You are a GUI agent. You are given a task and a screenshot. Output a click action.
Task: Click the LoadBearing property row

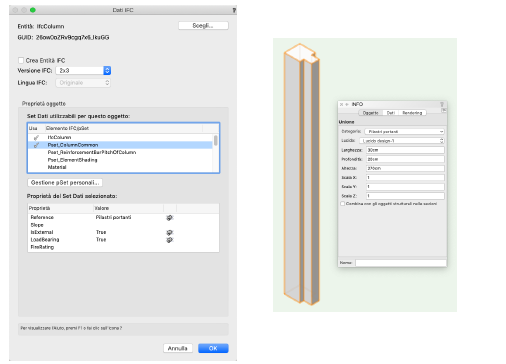click(x=123, y=240)
